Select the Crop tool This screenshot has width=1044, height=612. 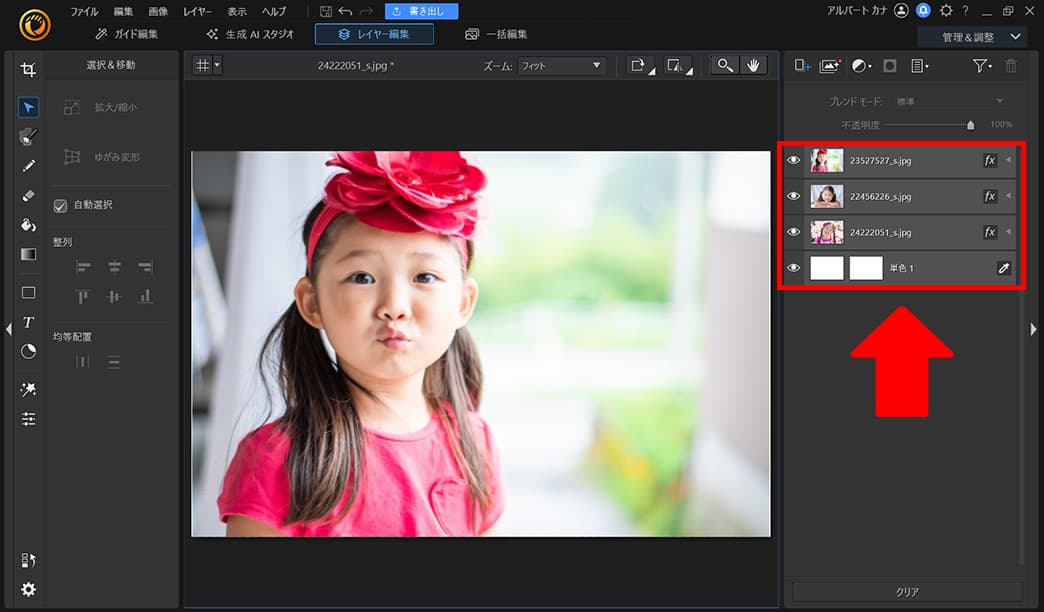[x=28, y=68]
